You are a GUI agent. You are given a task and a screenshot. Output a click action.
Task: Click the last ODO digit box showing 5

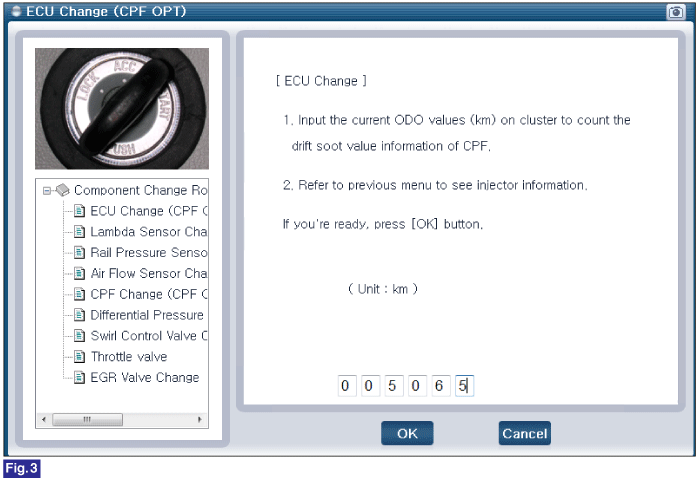tap(464, 386)
